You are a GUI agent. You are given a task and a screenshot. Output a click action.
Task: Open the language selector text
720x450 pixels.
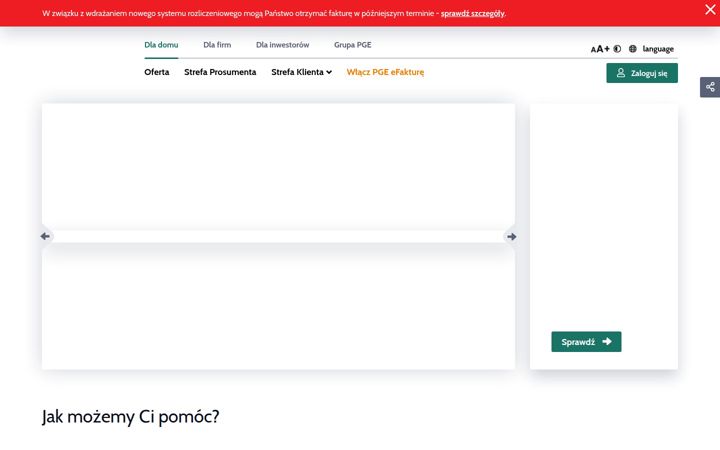tap(658, 49)
